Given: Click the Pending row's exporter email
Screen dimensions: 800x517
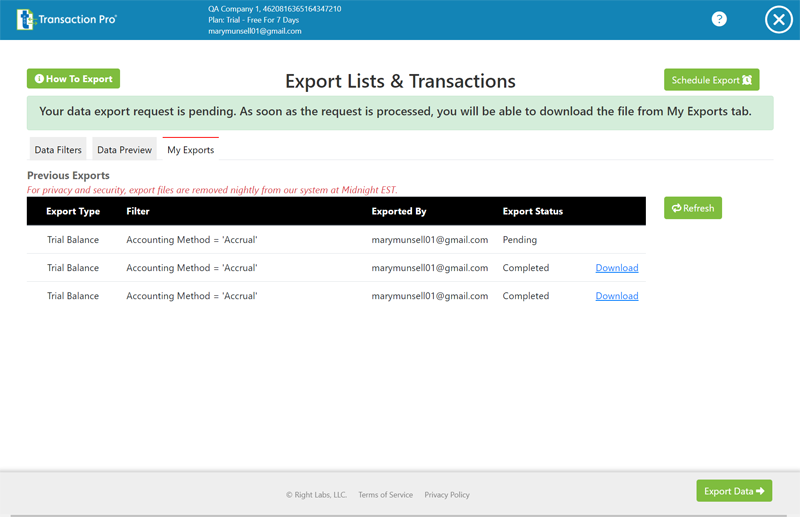Looking at the screenshot, I should [430, 240].
